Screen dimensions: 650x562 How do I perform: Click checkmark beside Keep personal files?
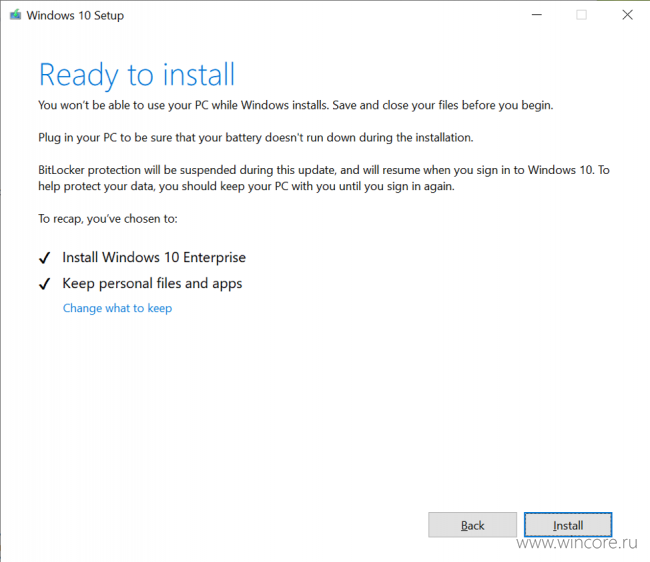[x=44, y=284]
